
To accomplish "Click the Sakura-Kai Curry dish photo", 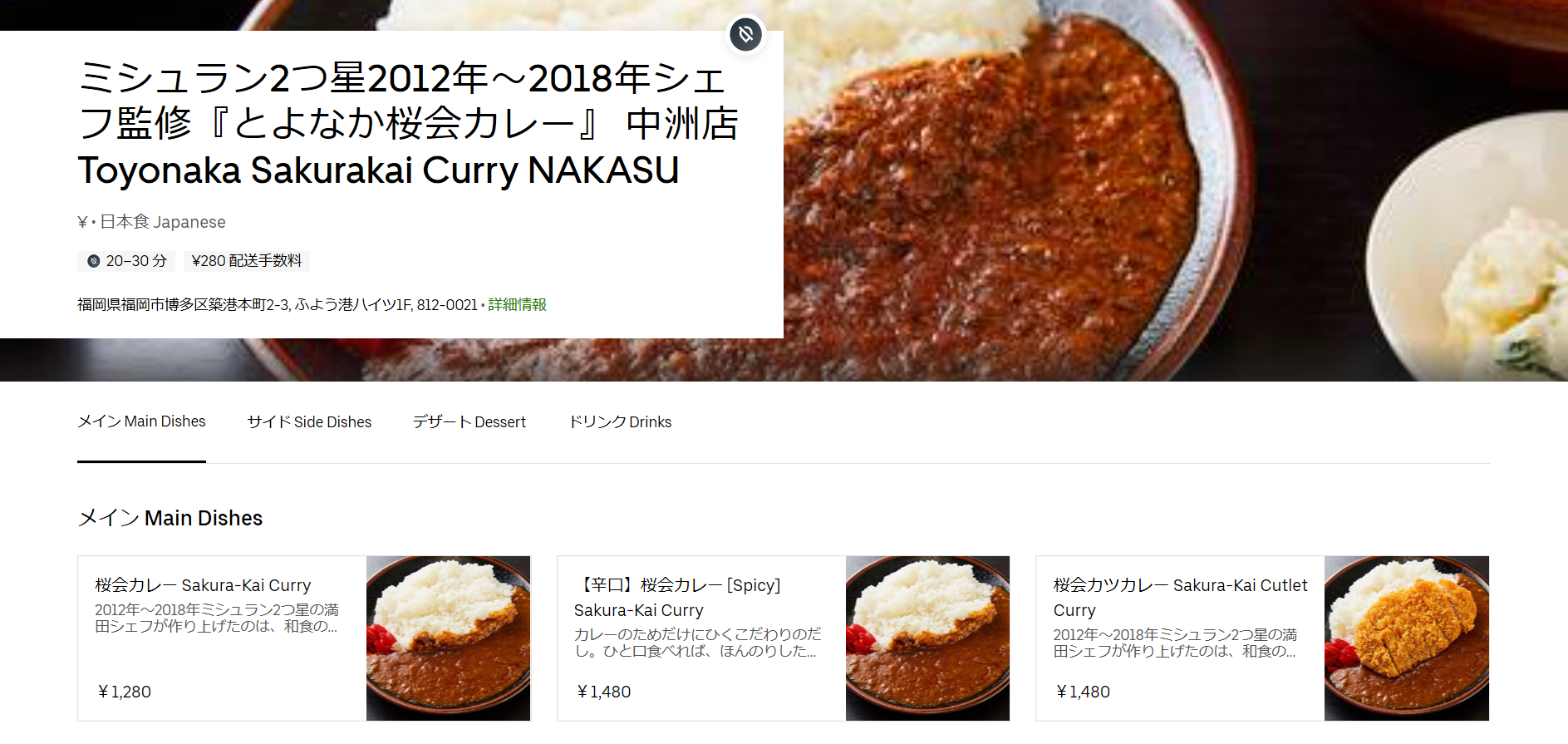I will 449,638.
